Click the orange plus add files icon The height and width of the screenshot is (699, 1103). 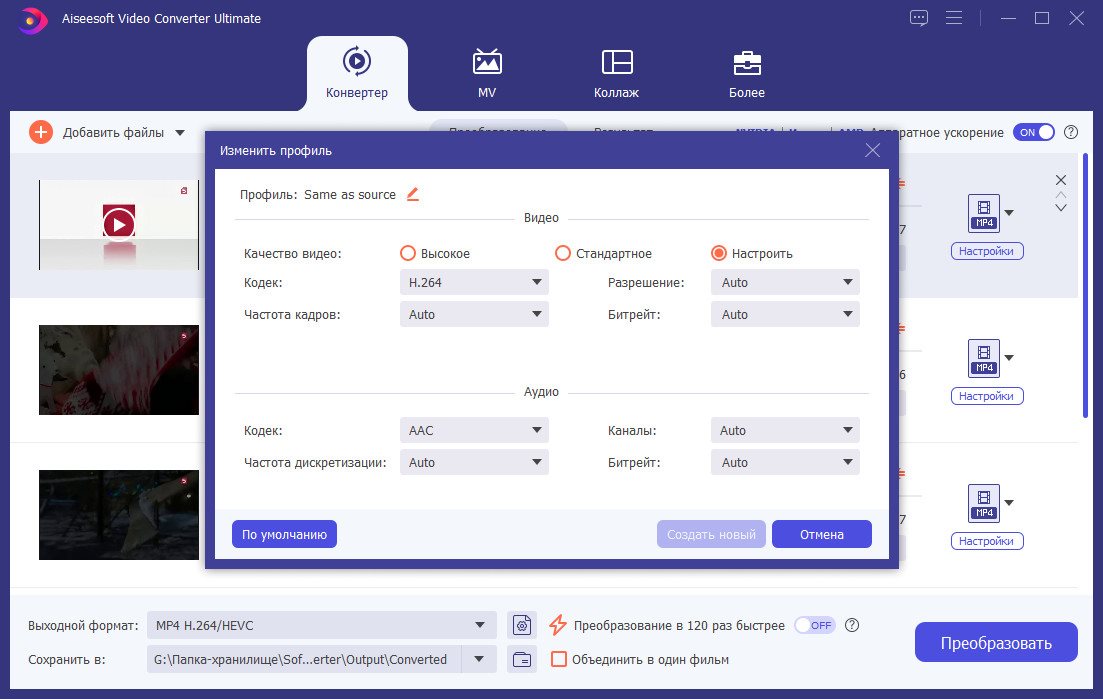(x=41, y=132)
